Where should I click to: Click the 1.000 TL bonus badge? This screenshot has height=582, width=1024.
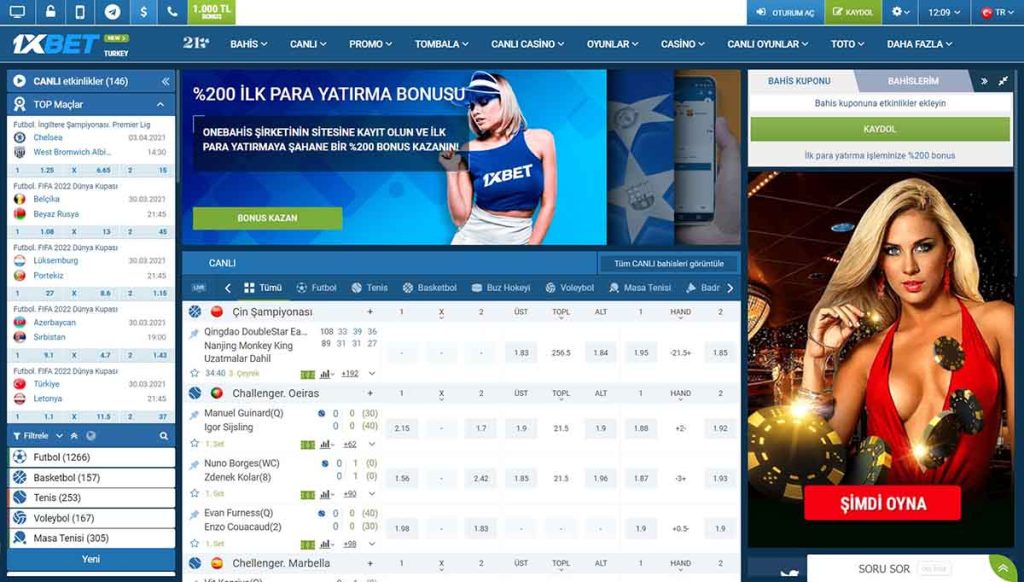point(212,12)
